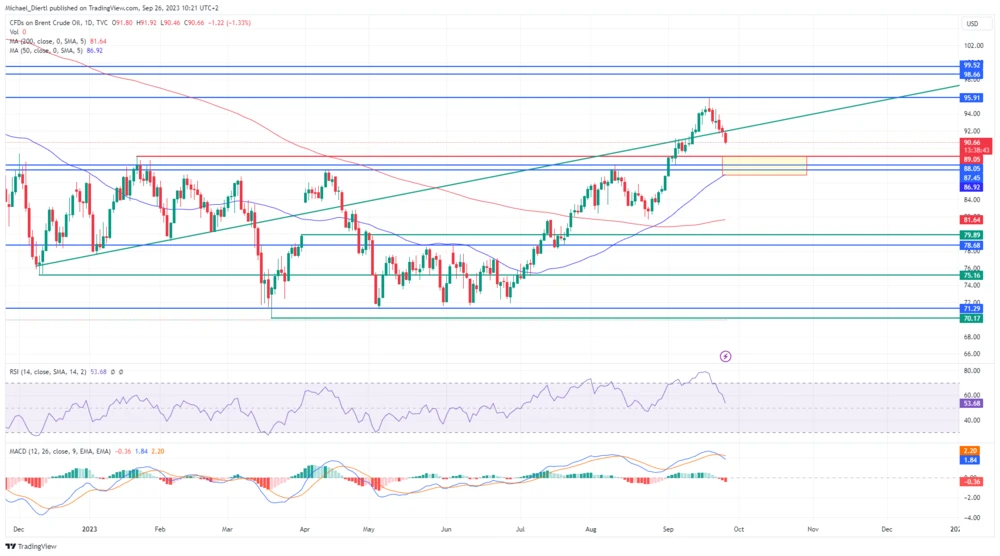The image size is (1000, 556).
Task: Click the blue MACD value tag 1.84
Action: pyautogui.click(x=970, y=460)
